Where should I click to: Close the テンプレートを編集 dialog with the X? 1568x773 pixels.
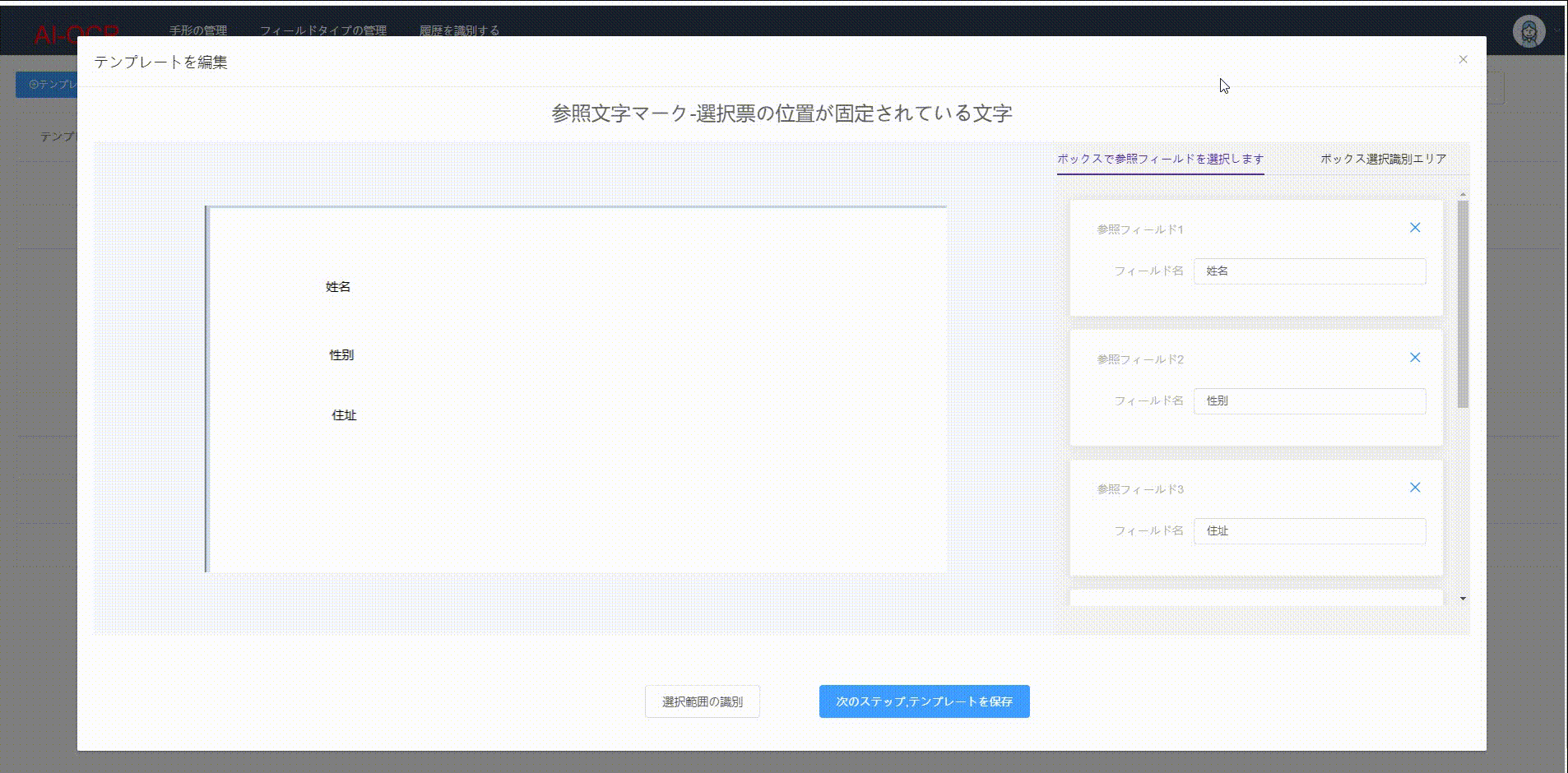1463,58
